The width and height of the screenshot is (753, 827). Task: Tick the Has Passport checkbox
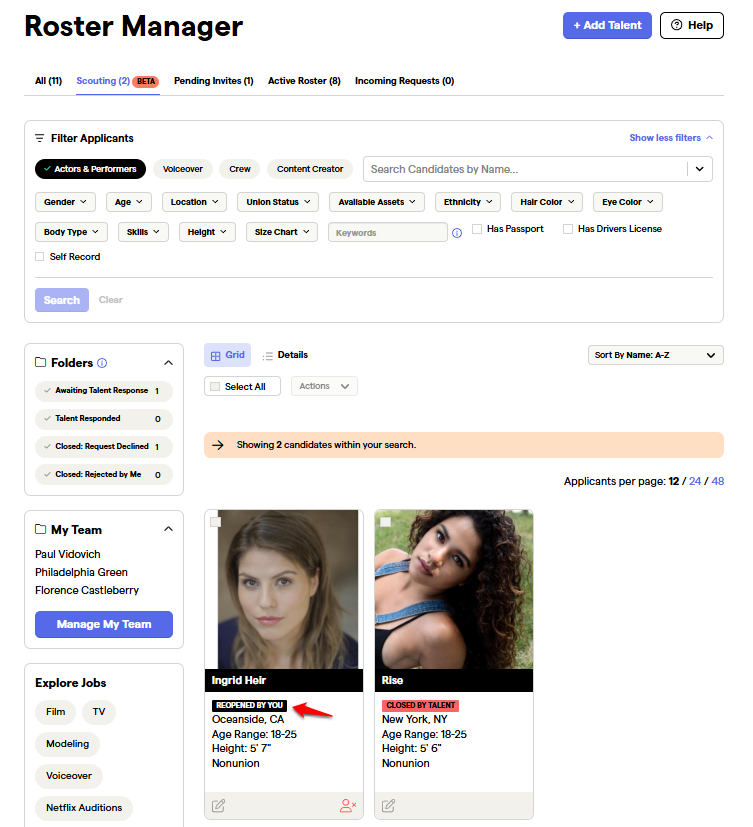477,229
